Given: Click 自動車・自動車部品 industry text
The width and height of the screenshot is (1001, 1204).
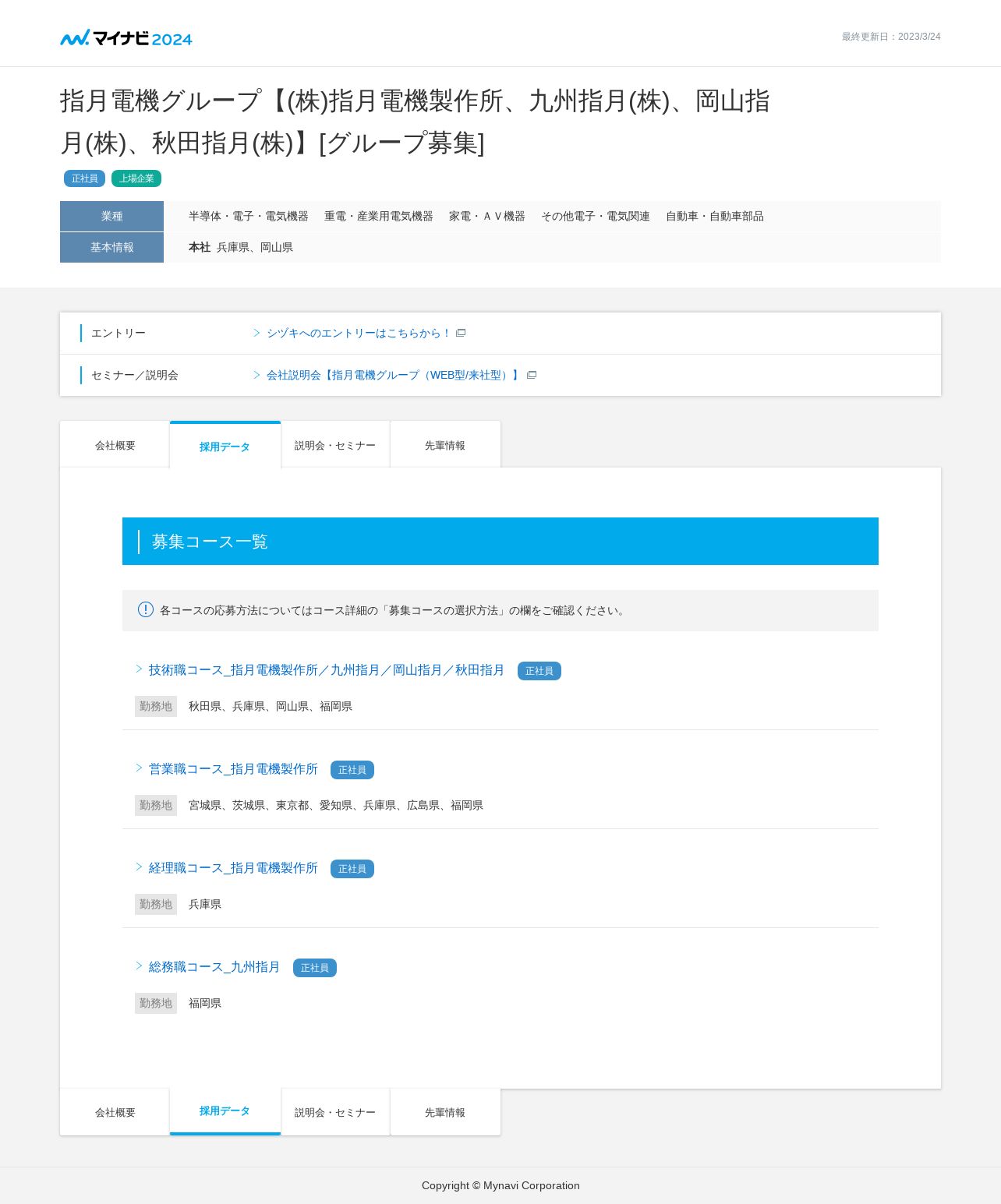Looking at the screenshot, I should click(715, 216).
